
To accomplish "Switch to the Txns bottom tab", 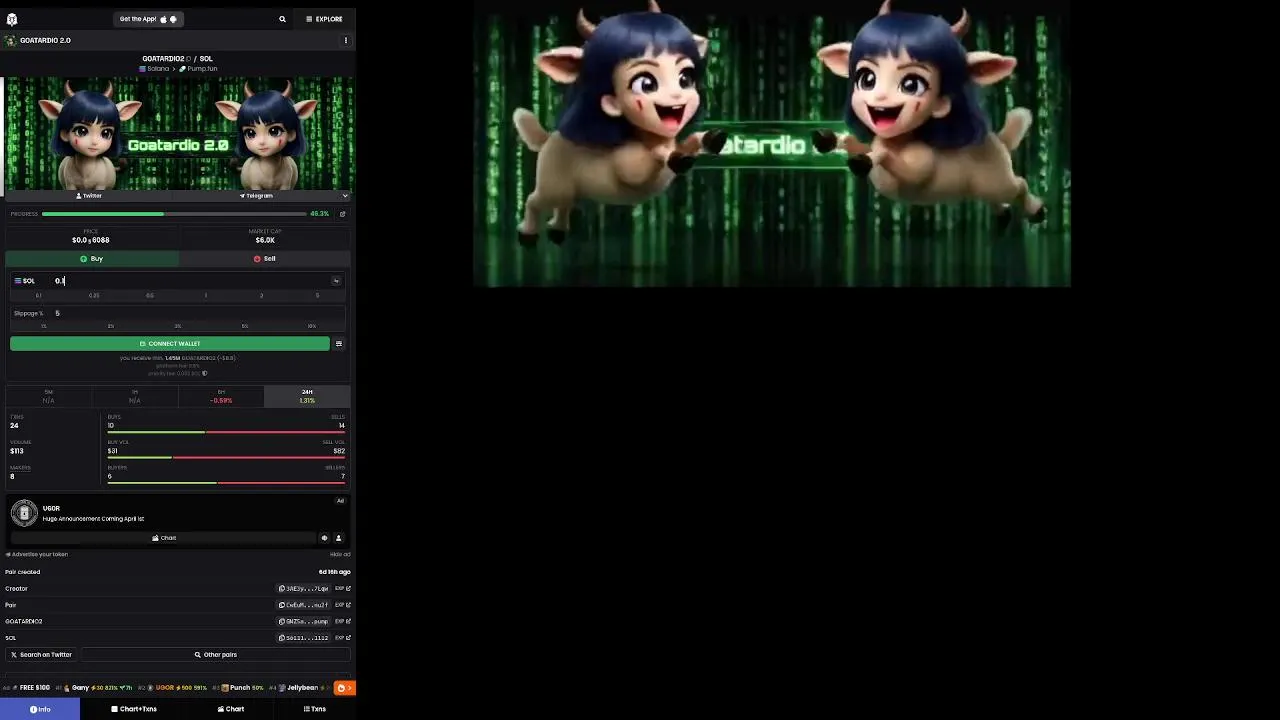I will (x=315, y=709).
